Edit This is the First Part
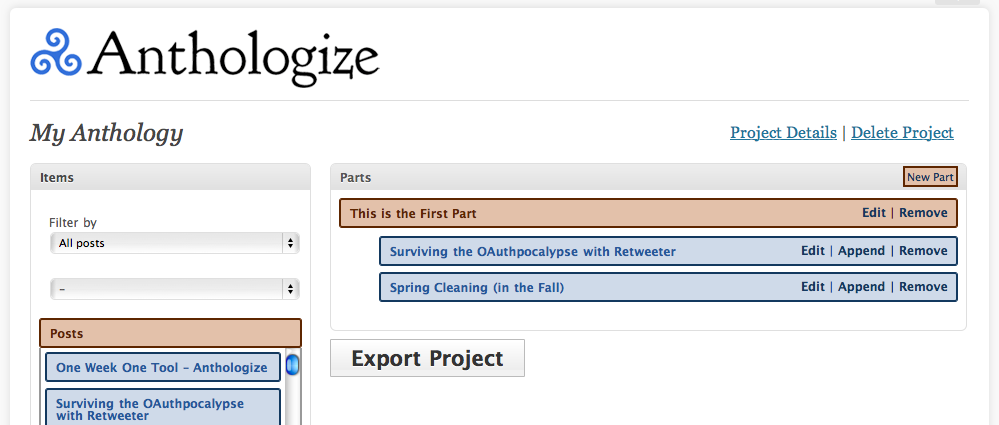The width and height of the screenshot is (999, 425). point(873,213)
